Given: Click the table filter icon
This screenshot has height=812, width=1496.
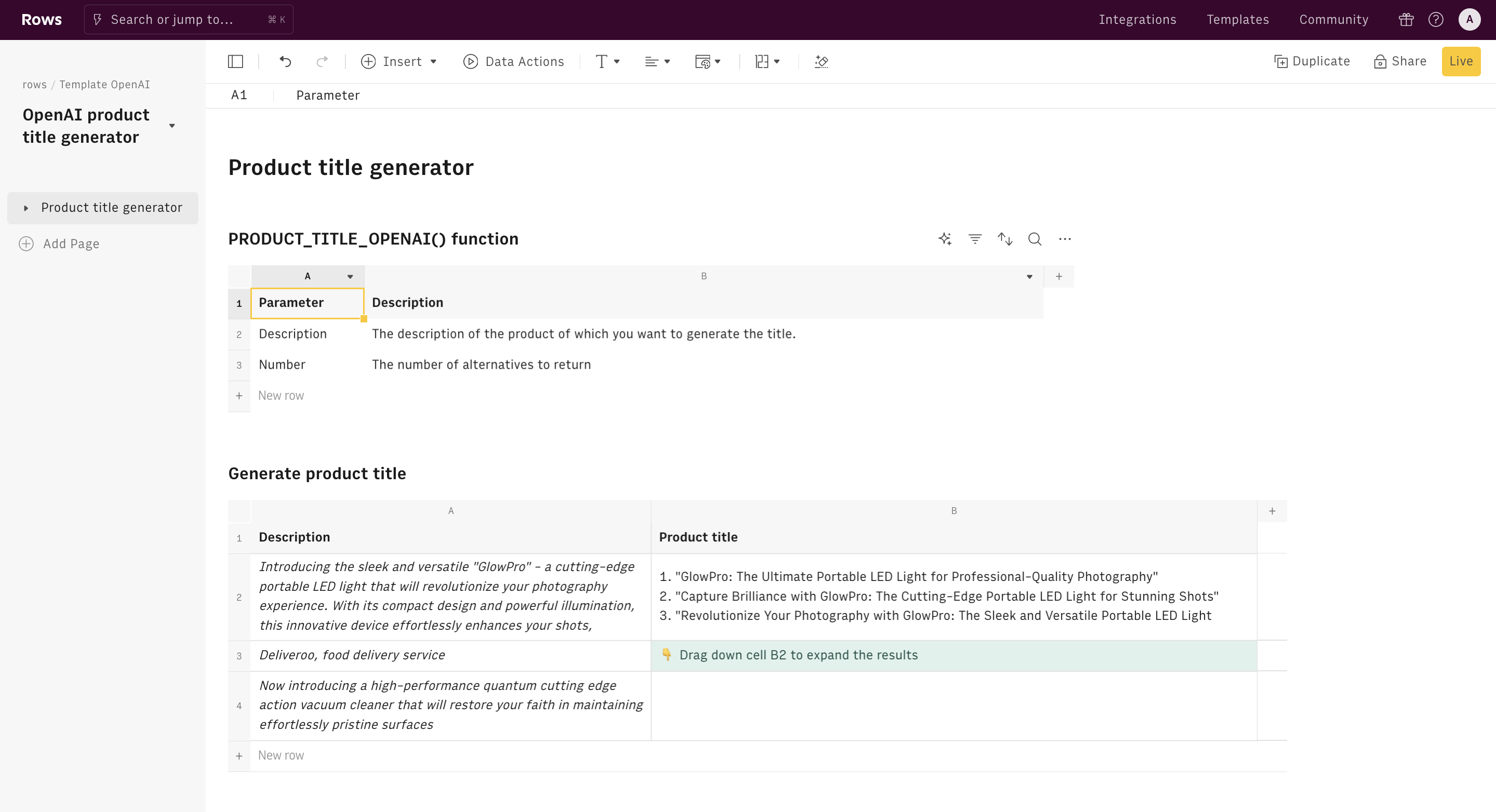Looking at the screenshot, I should pyautogui.click(x=975, y=239).
